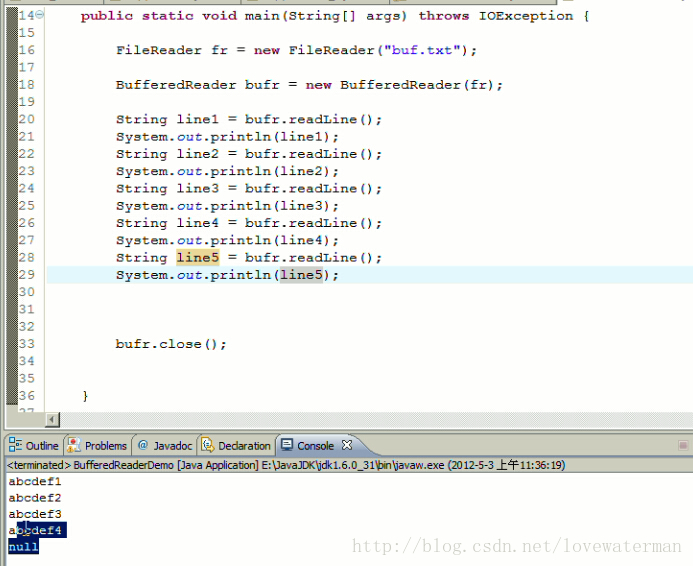Click IOException in the main method signature
Viewport: 693px width, 566px height.
pyautogui.click(x=525, y=16)
